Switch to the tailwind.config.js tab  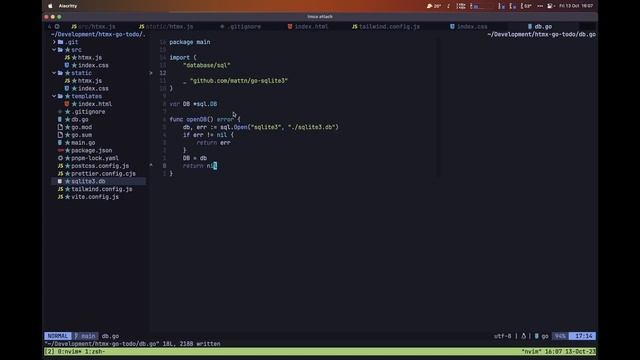click(x=386, y=27)
